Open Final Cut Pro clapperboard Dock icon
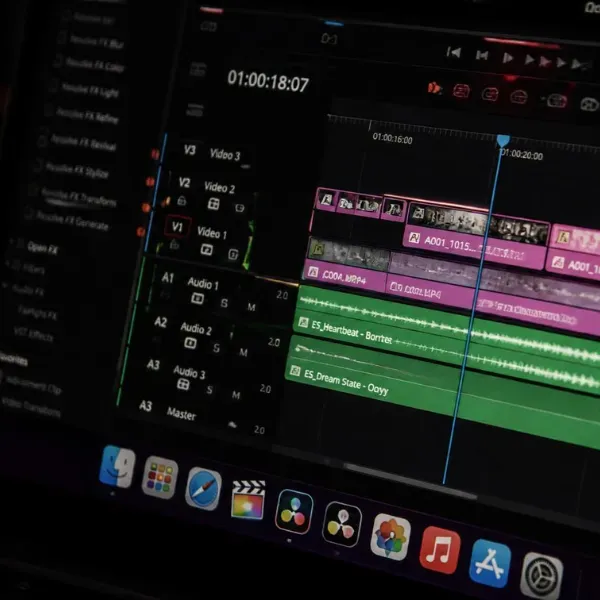 coord(248,500)
